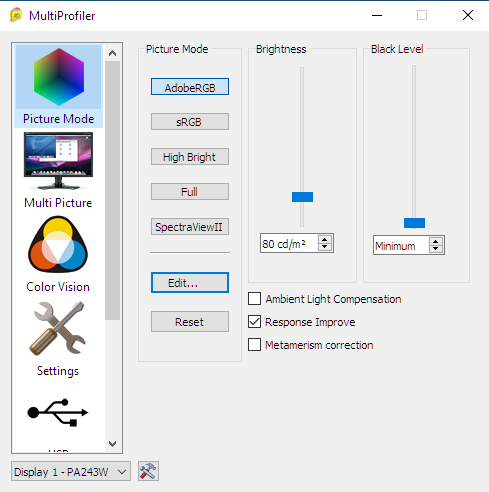
Task: Close the MultiProfiler window
Action: tap(468, 15)
